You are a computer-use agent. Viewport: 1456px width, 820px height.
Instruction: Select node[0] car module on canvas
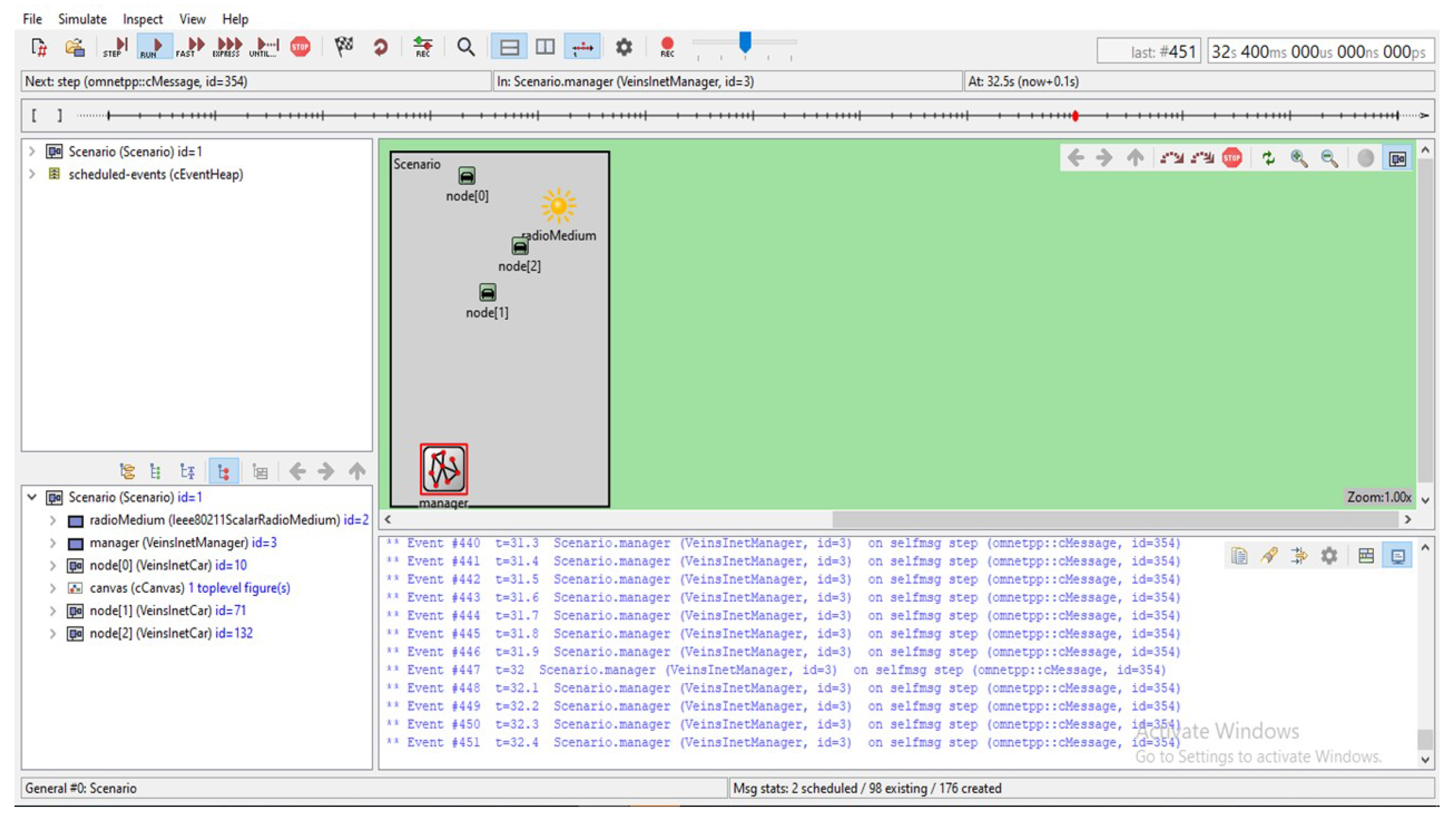pos(466,176)
